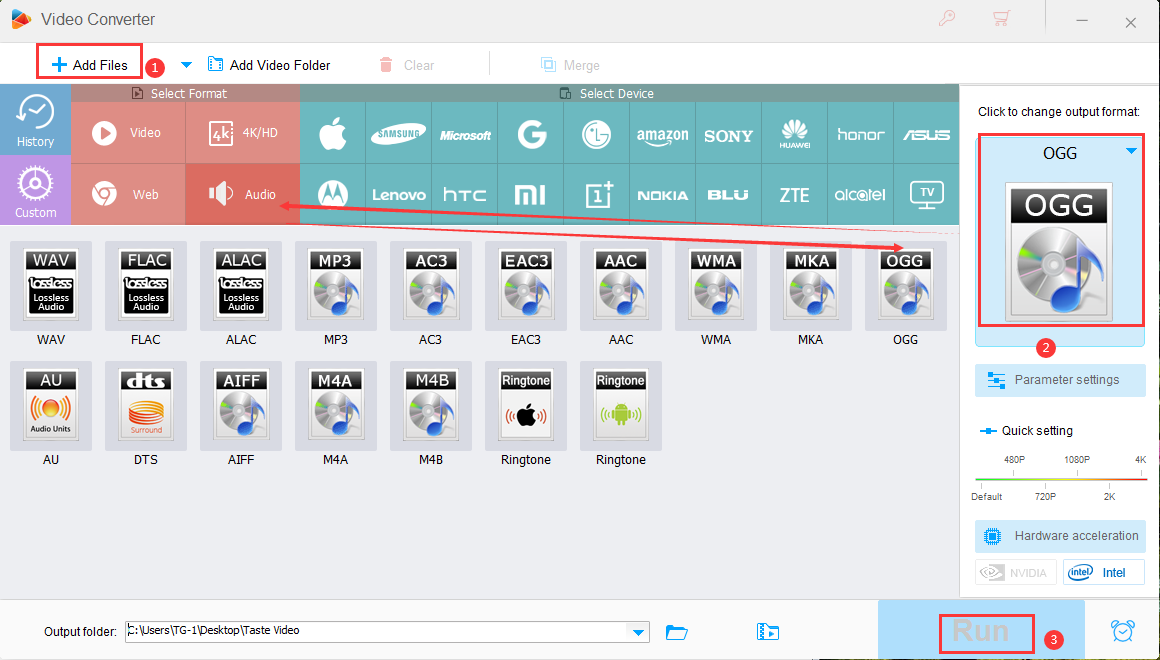The height and width of the screenshot is (660, 1160).
Task: Select MP3 as output format
Action: point(336,286)
